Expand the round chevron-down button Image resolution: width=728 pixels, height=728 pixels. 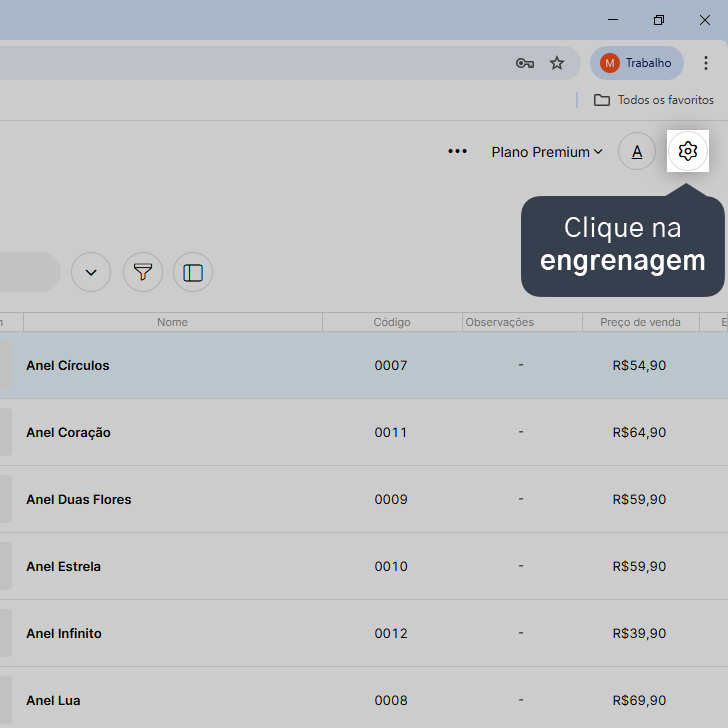click(x=91, y=272)
